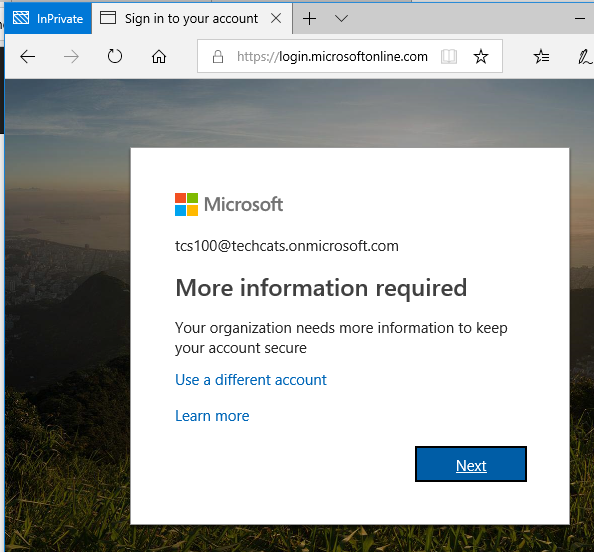Expand the tab previews chevron

click(341, 18)
